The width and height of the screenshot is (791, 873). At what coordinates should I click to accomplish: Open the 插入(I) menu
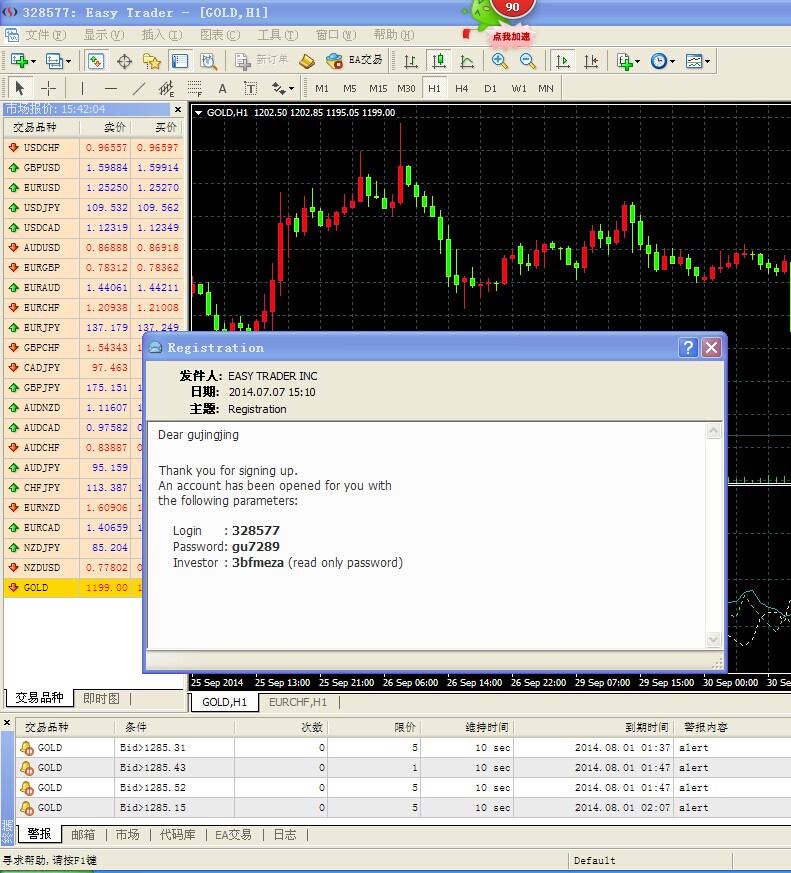click(161, 35)
